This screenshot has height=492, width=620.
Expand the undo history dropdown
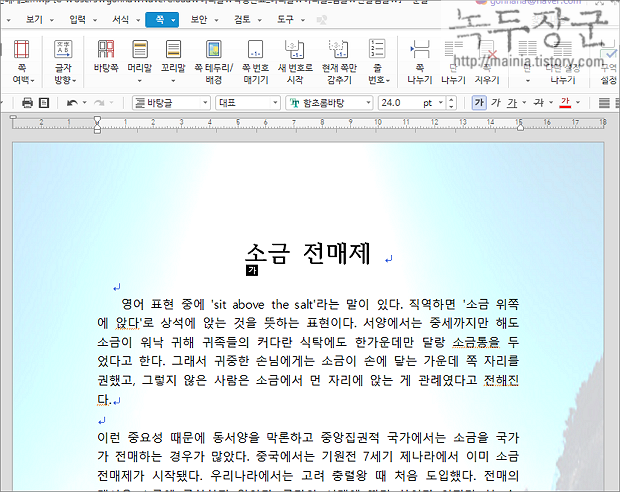click(85, 103)
